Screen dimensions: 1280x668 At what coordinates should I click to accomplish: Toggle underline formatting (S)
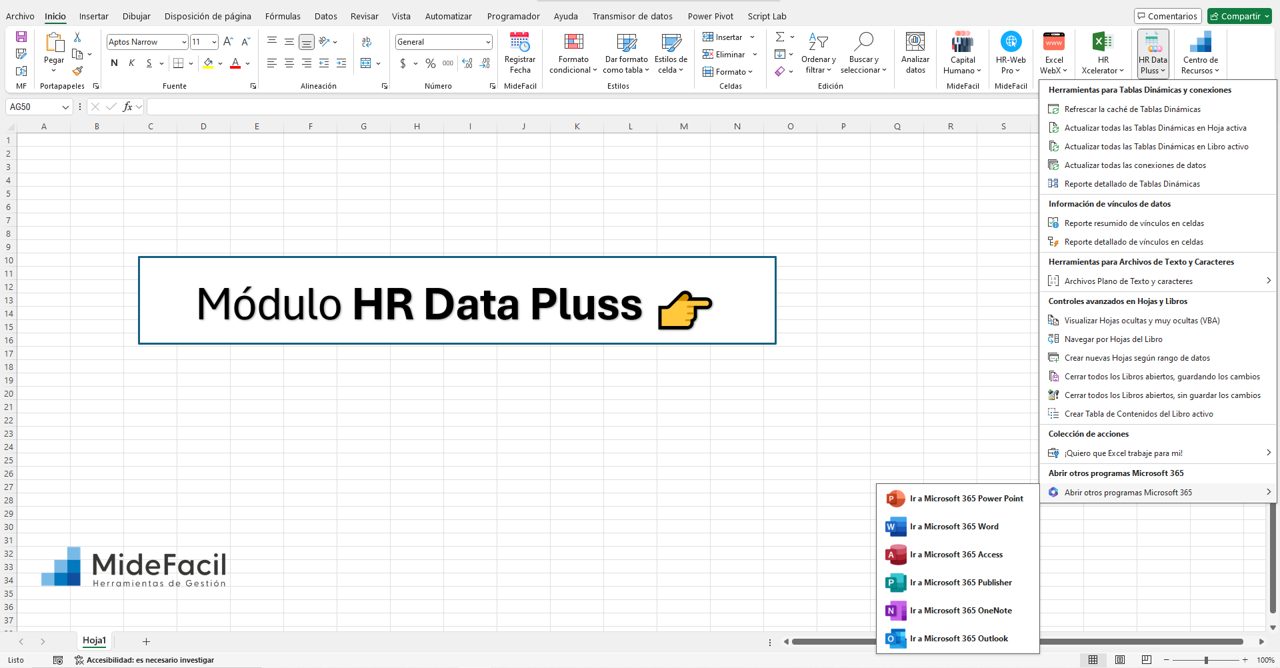coord(149,62)
